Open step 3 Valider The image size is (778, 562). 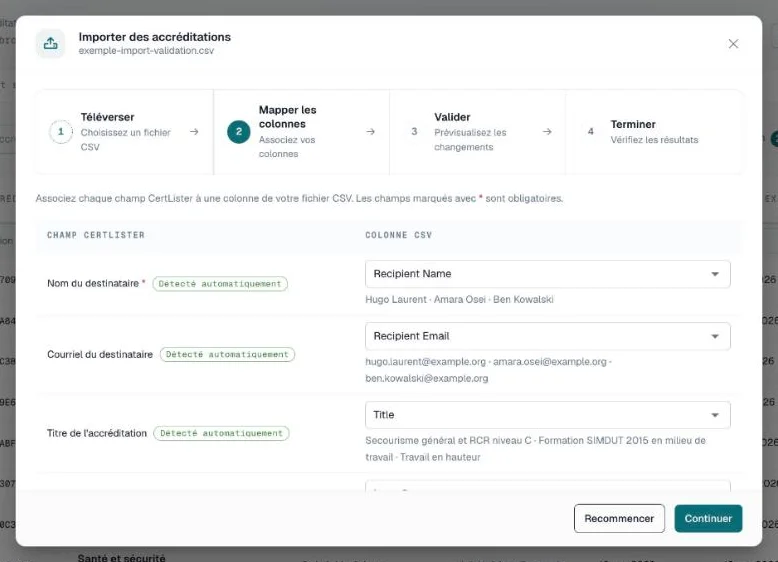(x=477, y=132)
